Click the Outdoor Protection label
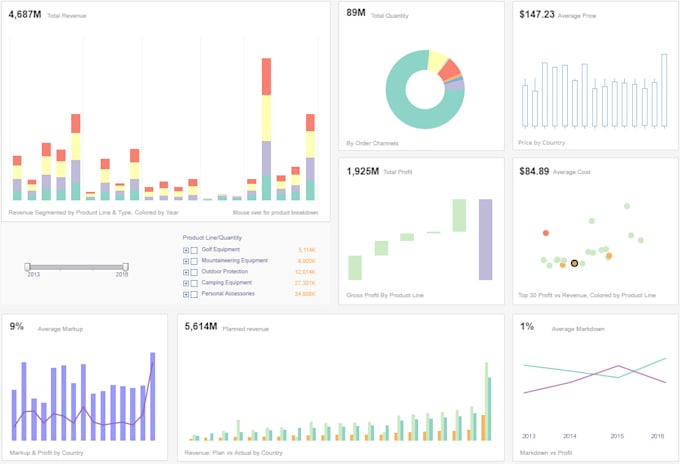 tap(225, 271)
